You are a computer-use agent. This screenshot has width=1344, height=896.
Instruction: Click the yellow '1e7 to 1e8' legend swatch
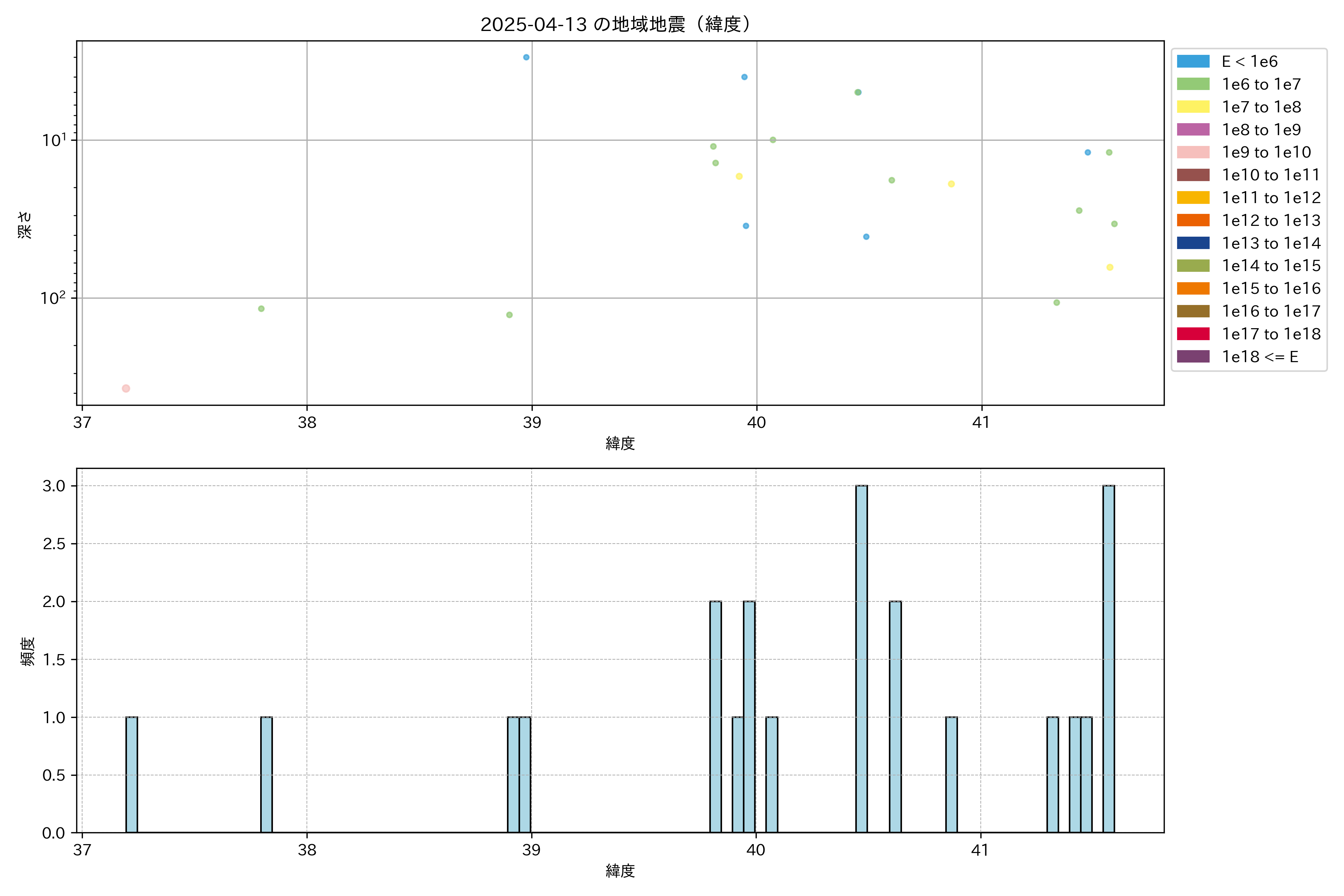[x=1192, y=107]
